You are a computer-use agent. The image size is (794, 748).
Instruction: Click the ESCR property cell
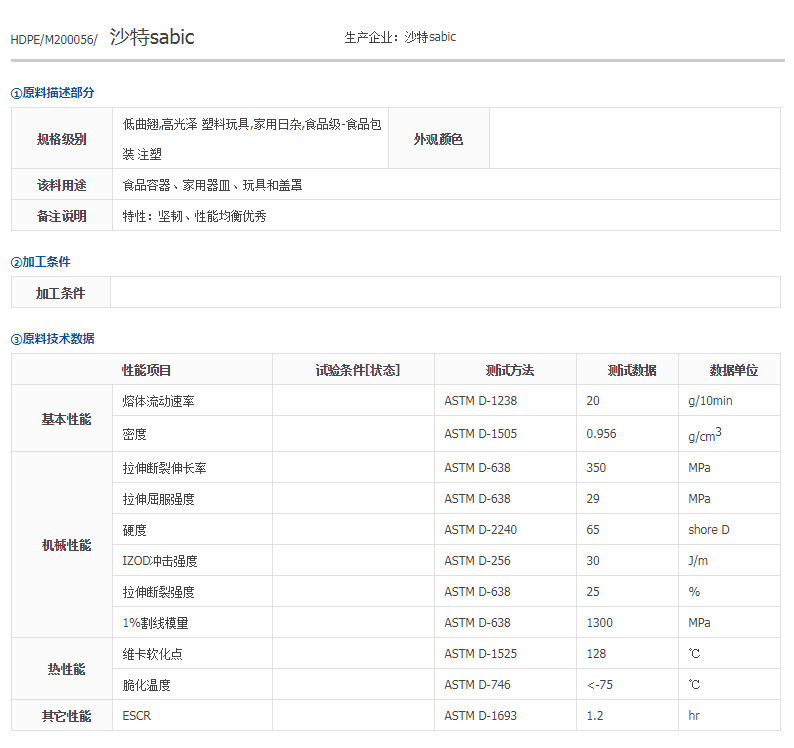pos(192,716)
